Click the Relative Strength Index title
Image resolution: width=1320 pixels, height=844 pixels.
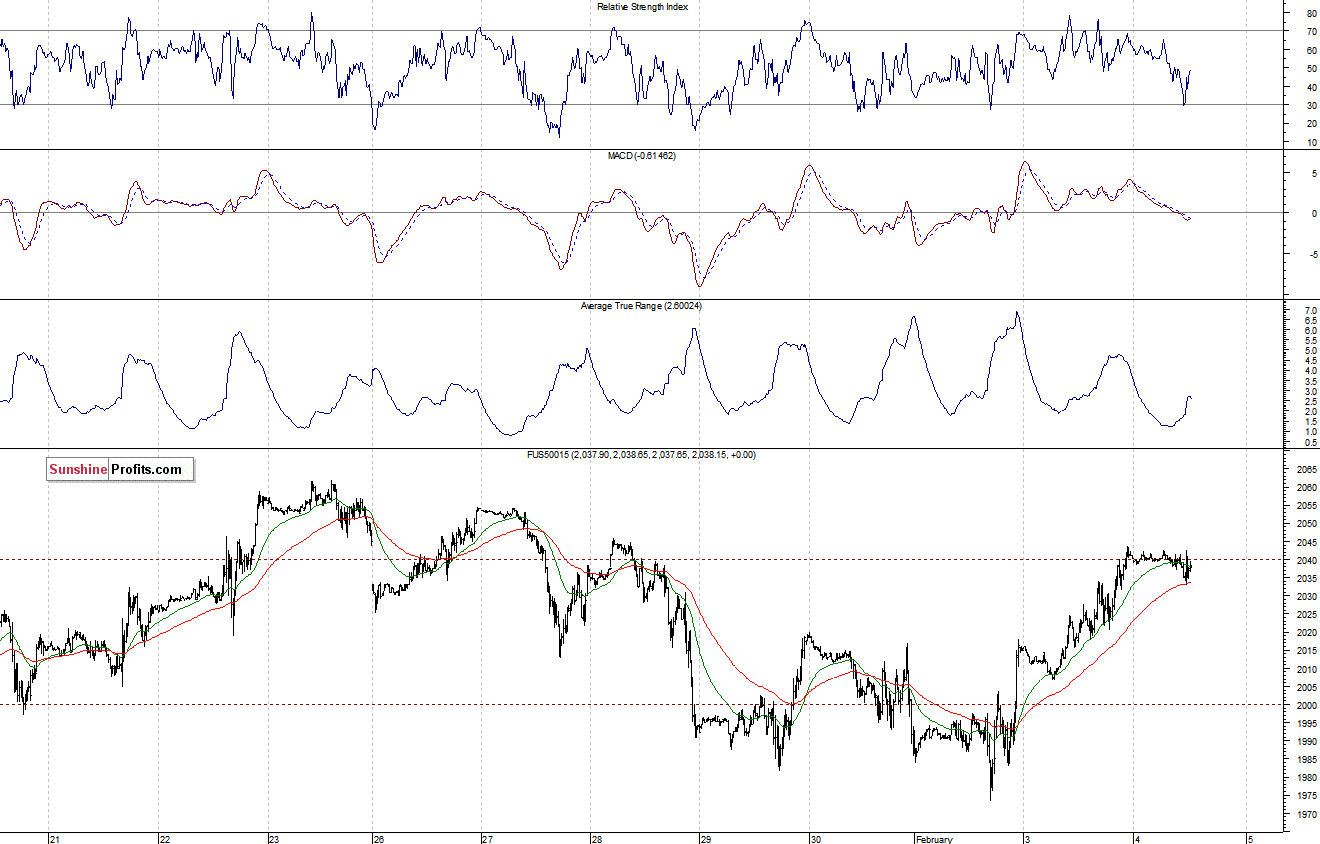(642, 7)
